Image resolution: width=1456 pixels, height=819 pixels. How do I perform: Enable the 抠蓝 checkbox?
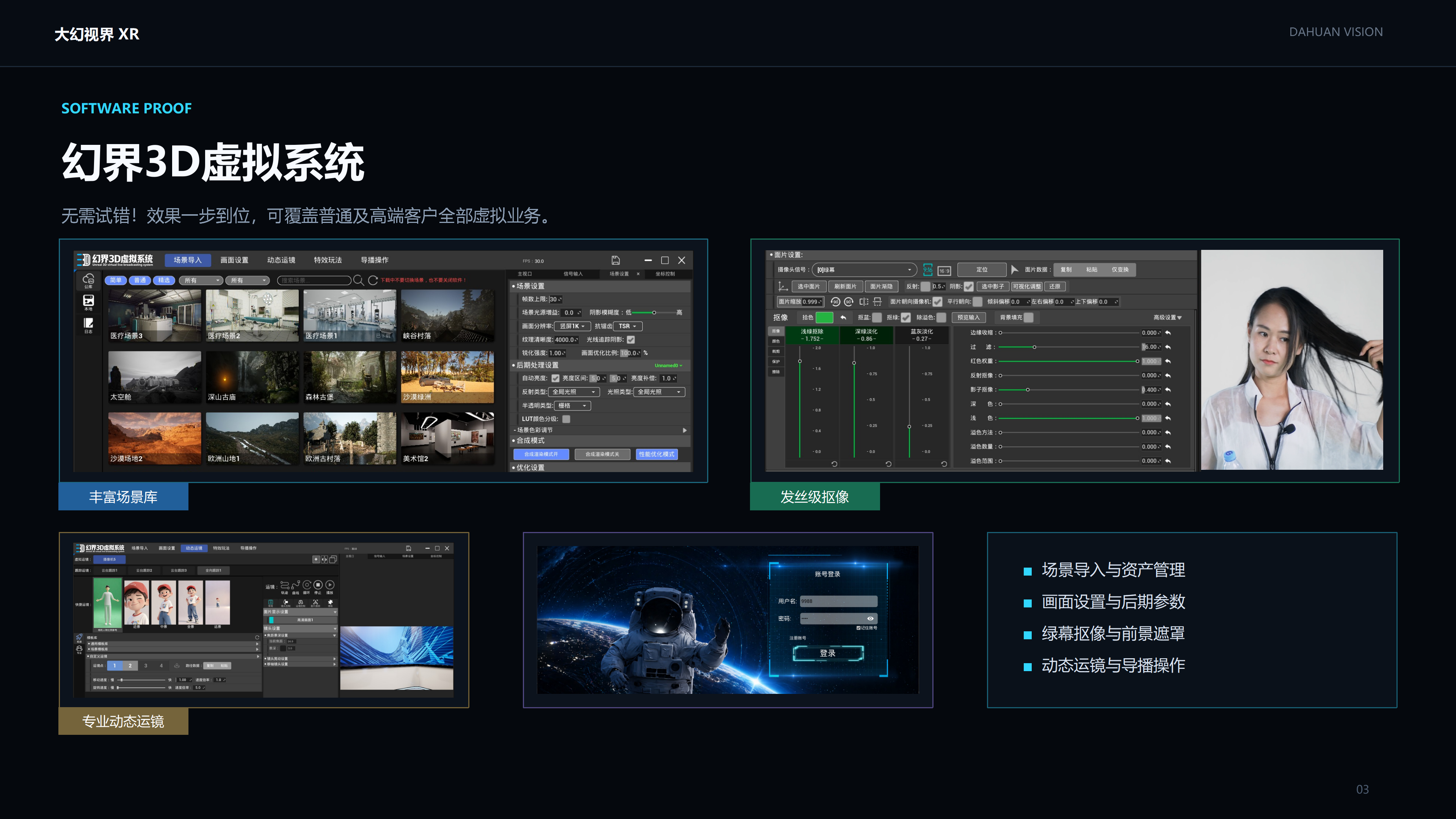tap(877, 318)
